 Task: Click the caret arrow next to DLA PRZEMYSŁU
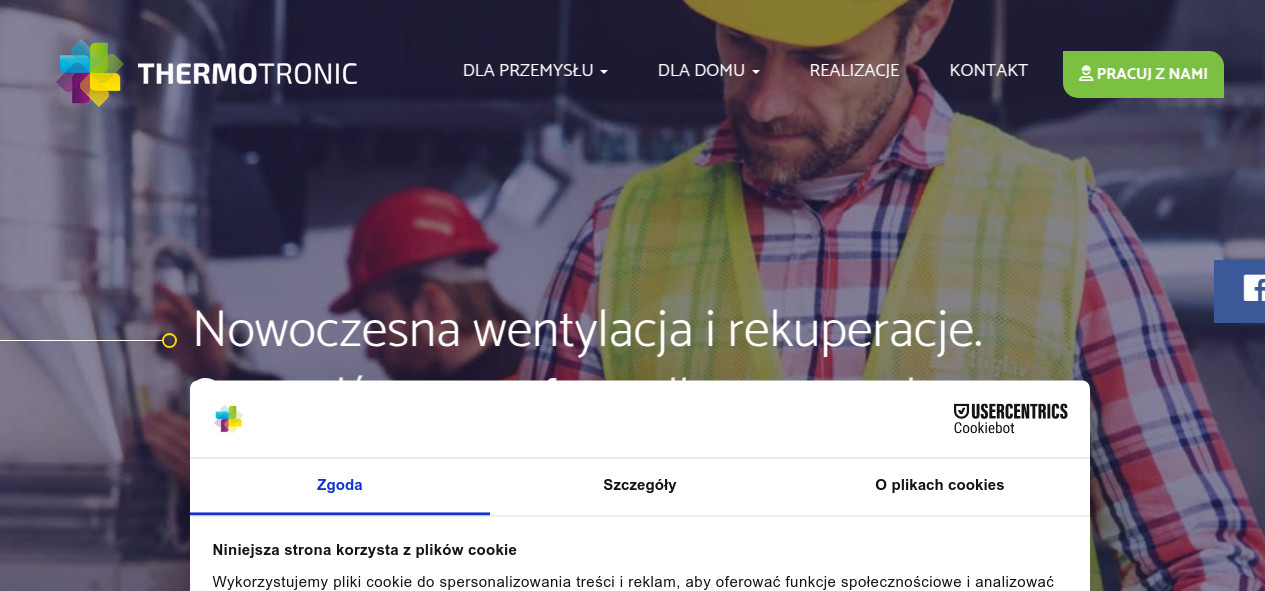604,73
